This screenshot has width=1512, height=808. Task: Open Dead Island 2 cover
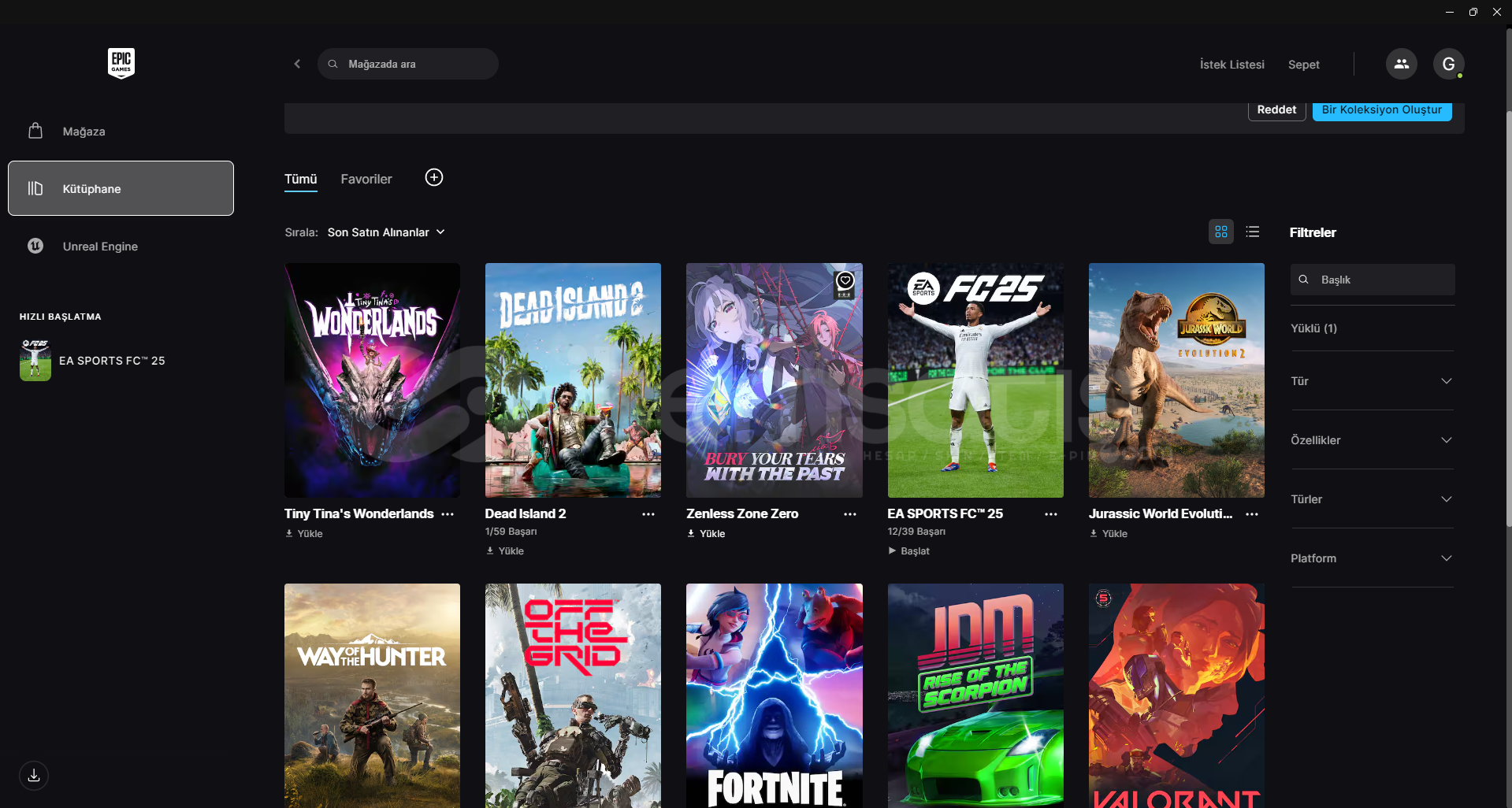[573, 380]
